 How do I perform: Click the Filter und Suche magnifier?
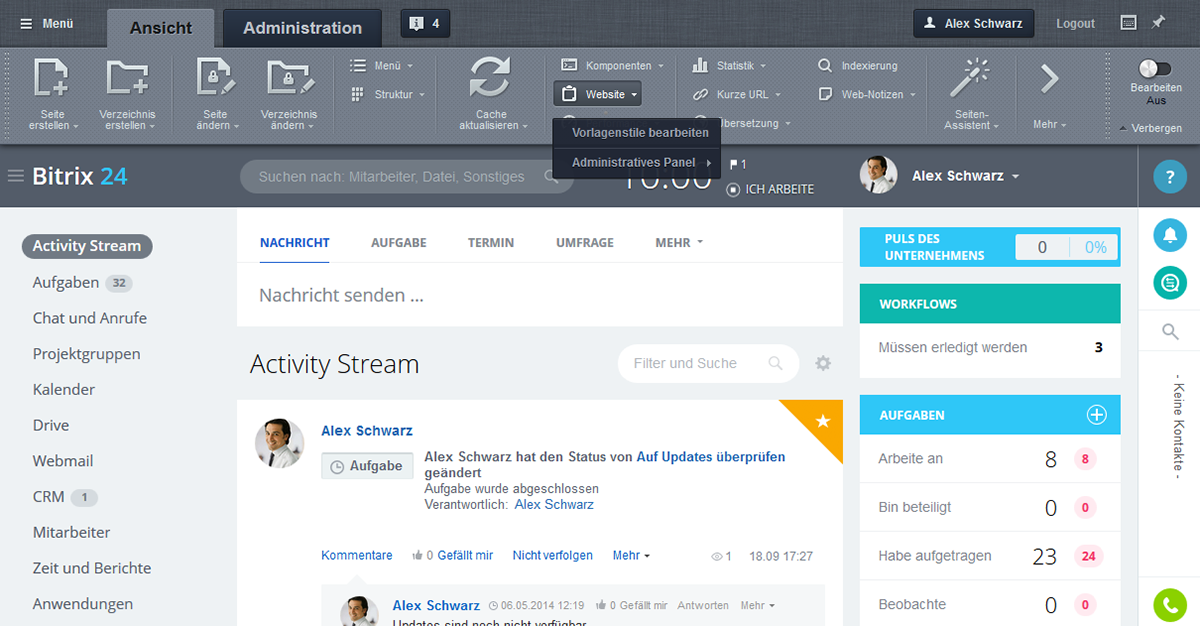(775, 363)
